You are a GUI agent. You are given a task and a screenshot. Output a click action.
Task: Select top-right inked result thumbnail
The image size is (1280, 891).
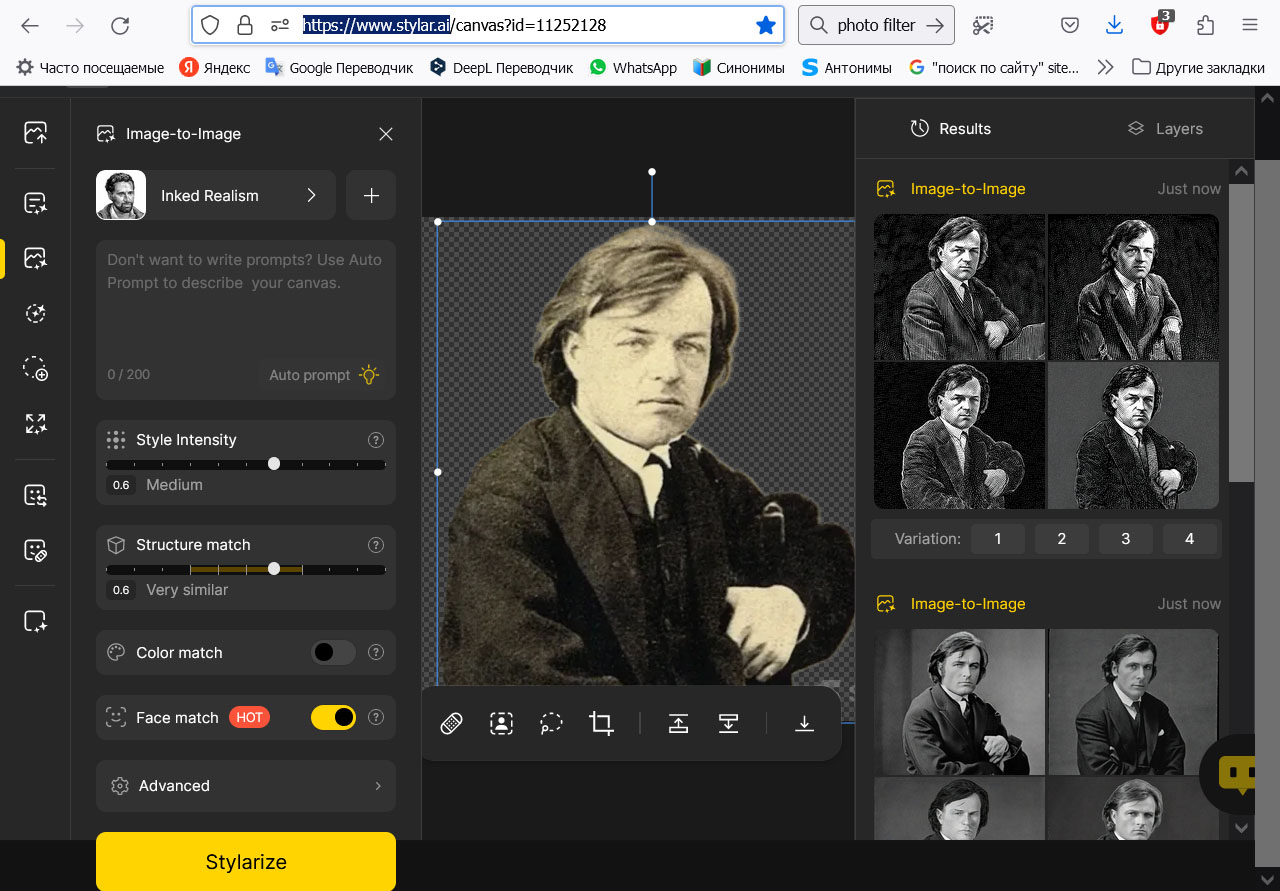pyautogui.click(x=1133, y=287)
